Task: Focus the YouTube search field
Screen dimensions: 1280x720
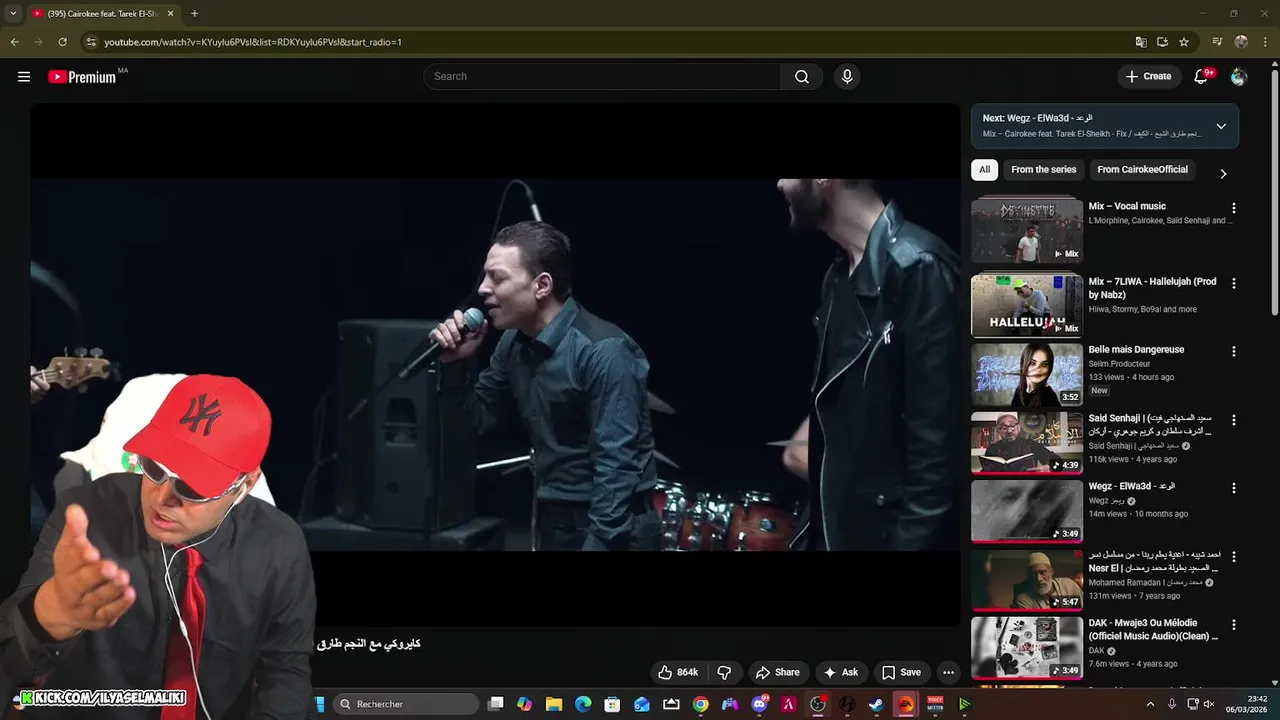Action: 602,77
